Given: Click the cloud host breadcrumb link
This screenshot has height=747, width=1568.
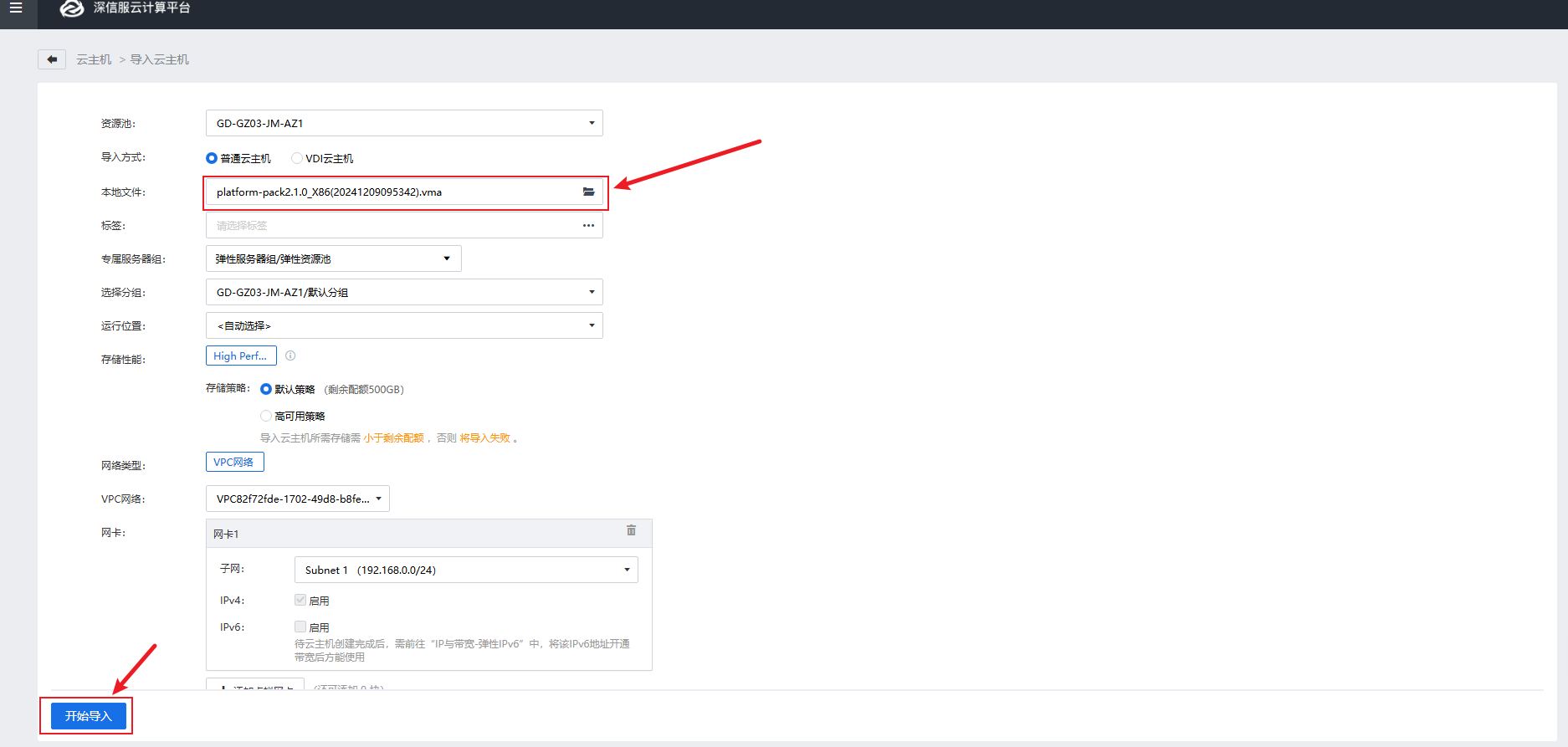Looking at the screenshot, I should coord(94,59).
